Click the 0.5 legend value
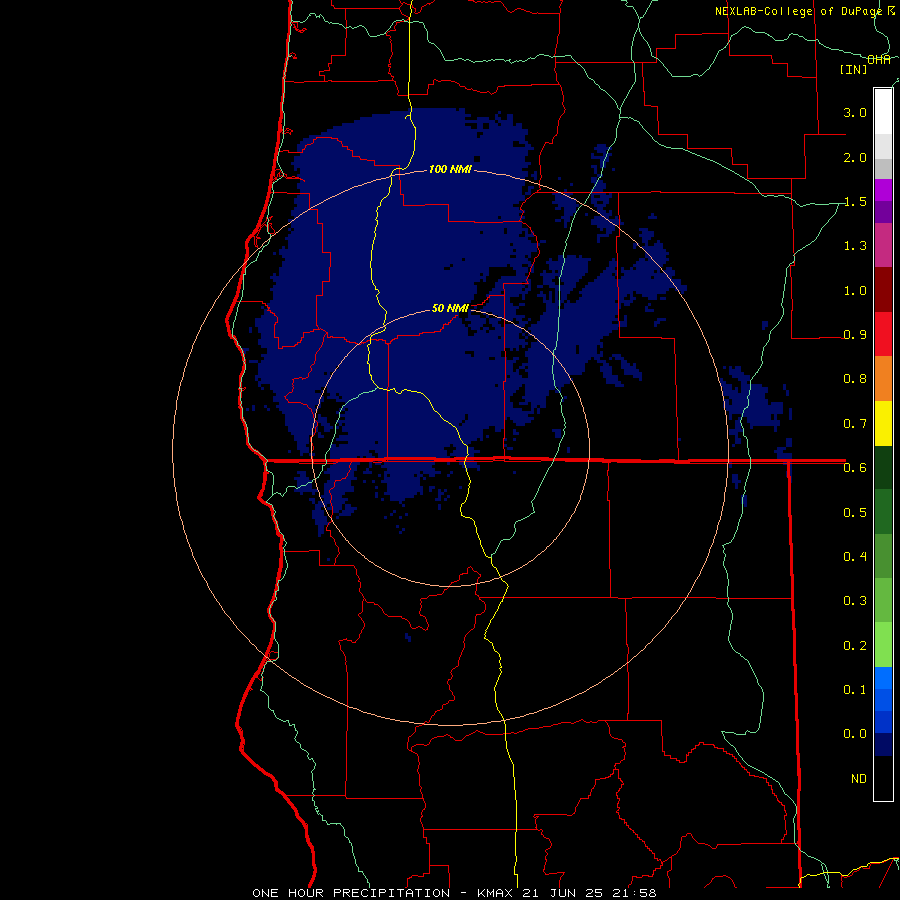 click(855, 512)
